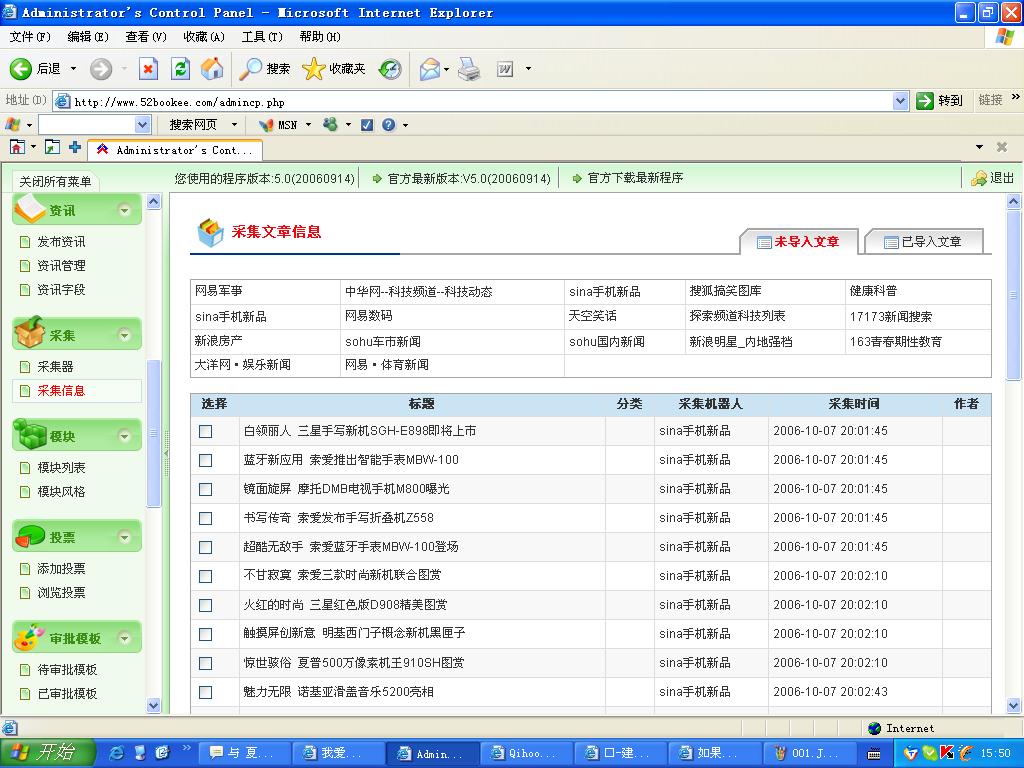Click the Mail envelope toolbar icon
This screenshot has height=768, width=1024.
pos(430,69)
